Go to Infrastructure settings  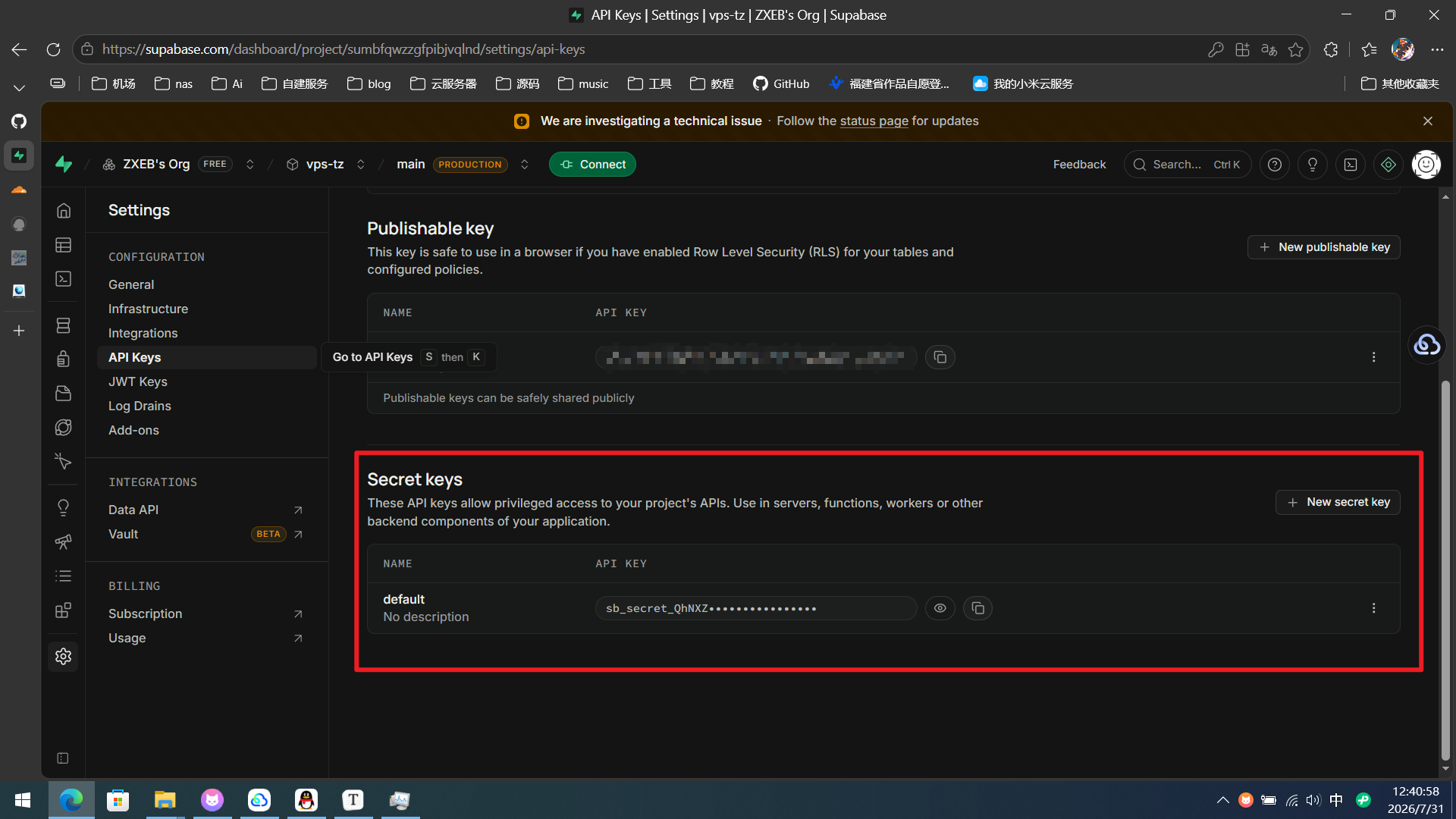coord(148,309)
